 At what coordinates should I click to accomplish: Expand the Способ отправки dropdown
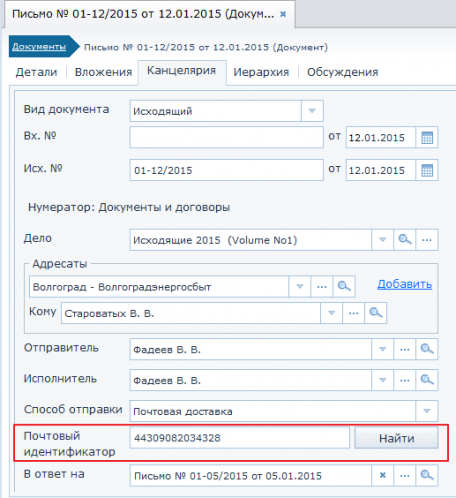427,411
